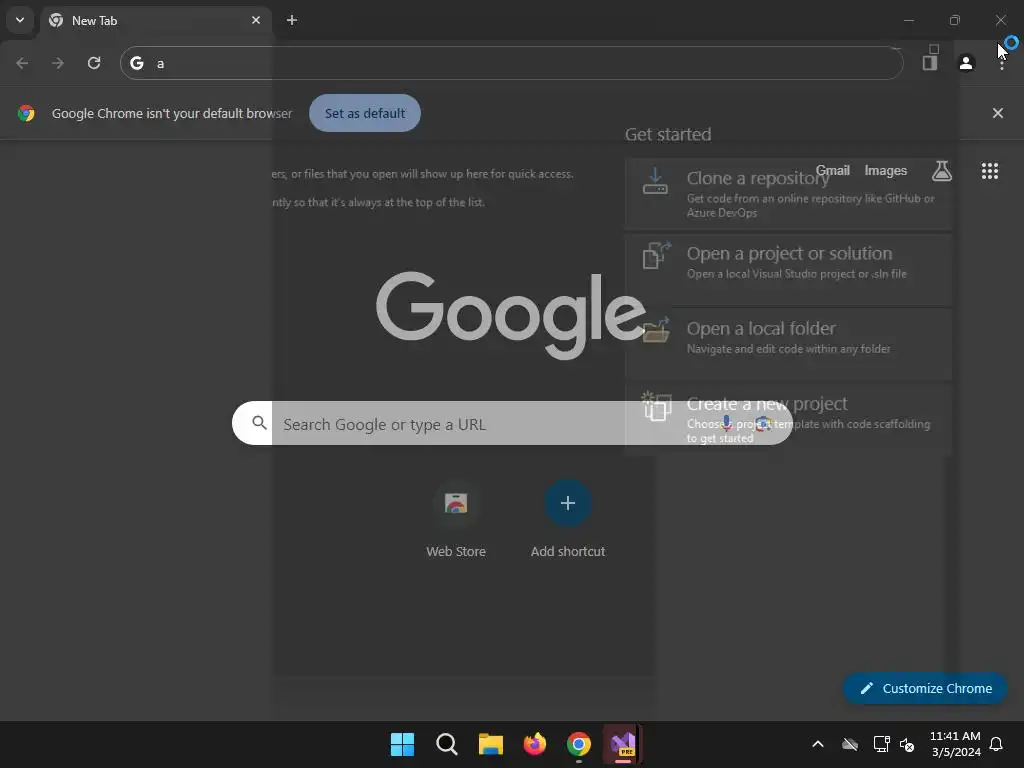Open the clock showing 11:41 AM

955,744
